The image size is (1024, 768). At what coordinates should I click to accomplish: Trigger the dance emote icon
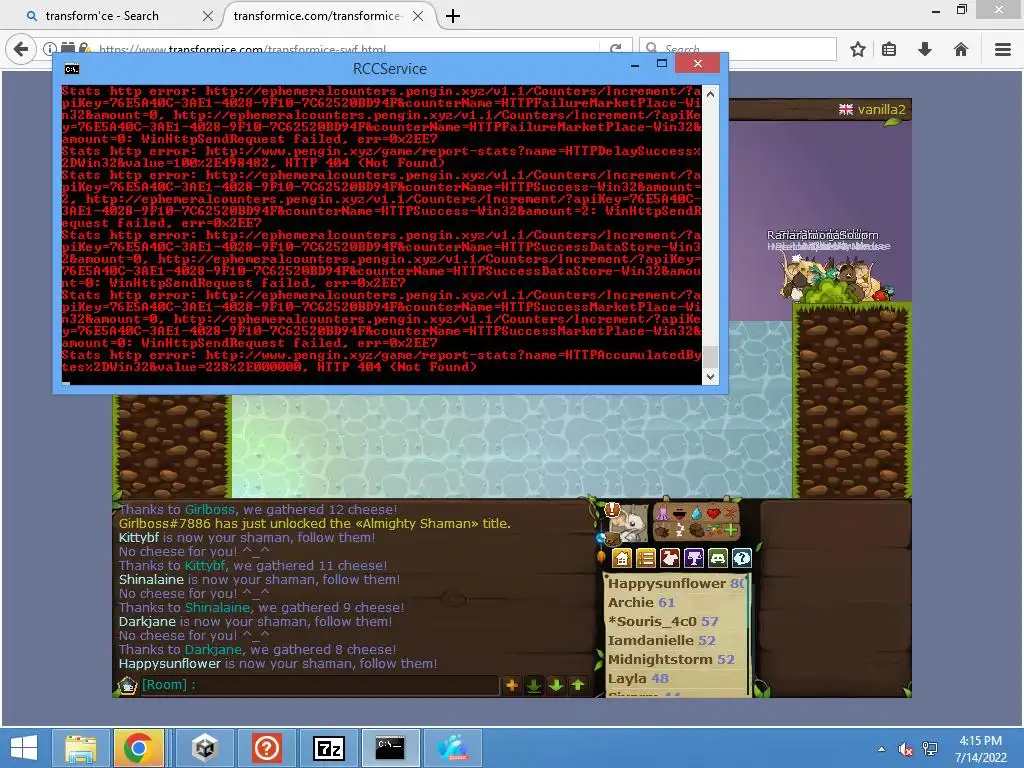point(663,514)
